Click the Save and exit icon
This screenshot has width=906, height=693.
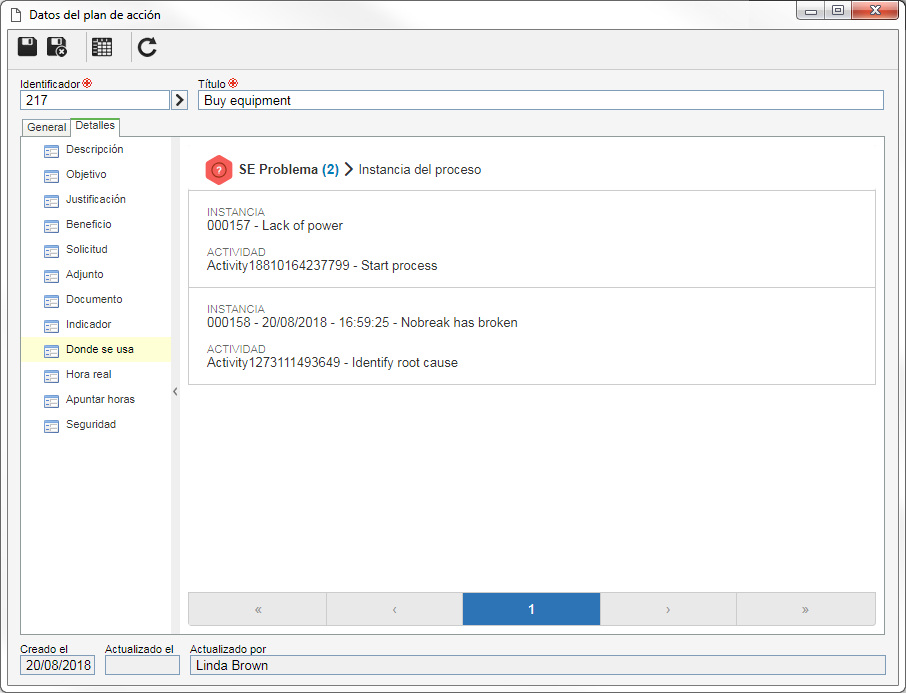(x=57, y=47)
